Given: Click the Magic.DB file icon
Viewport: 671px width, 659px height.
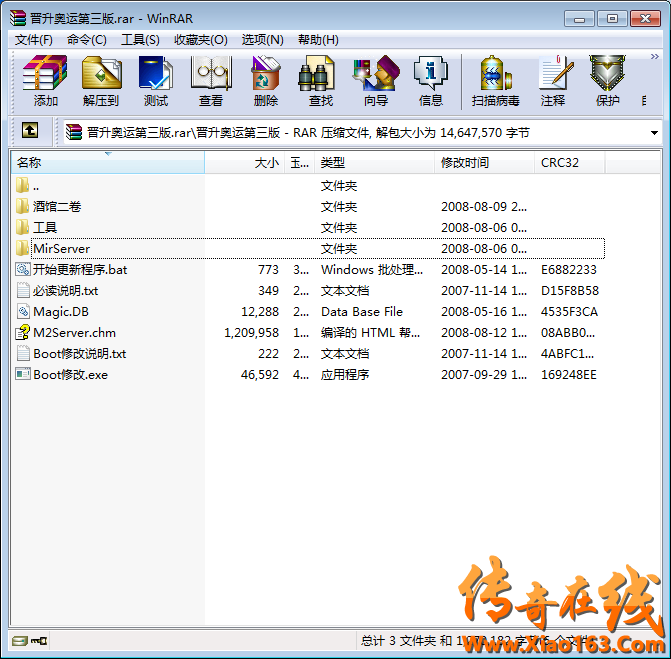Looking at the screenshot, I should tap(23, 311).
